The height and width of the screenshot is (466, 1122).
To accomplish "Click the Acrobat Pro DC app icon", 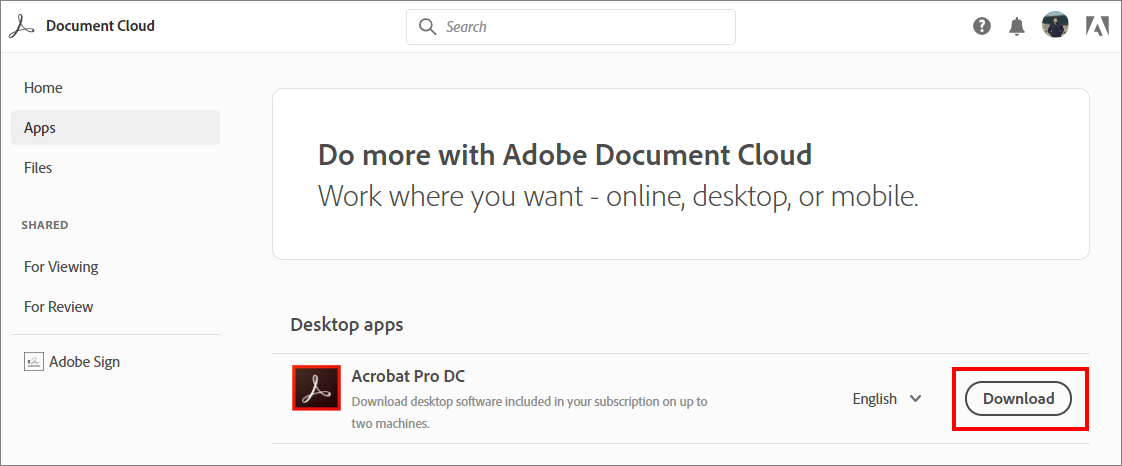I will (x=316, y=387).
